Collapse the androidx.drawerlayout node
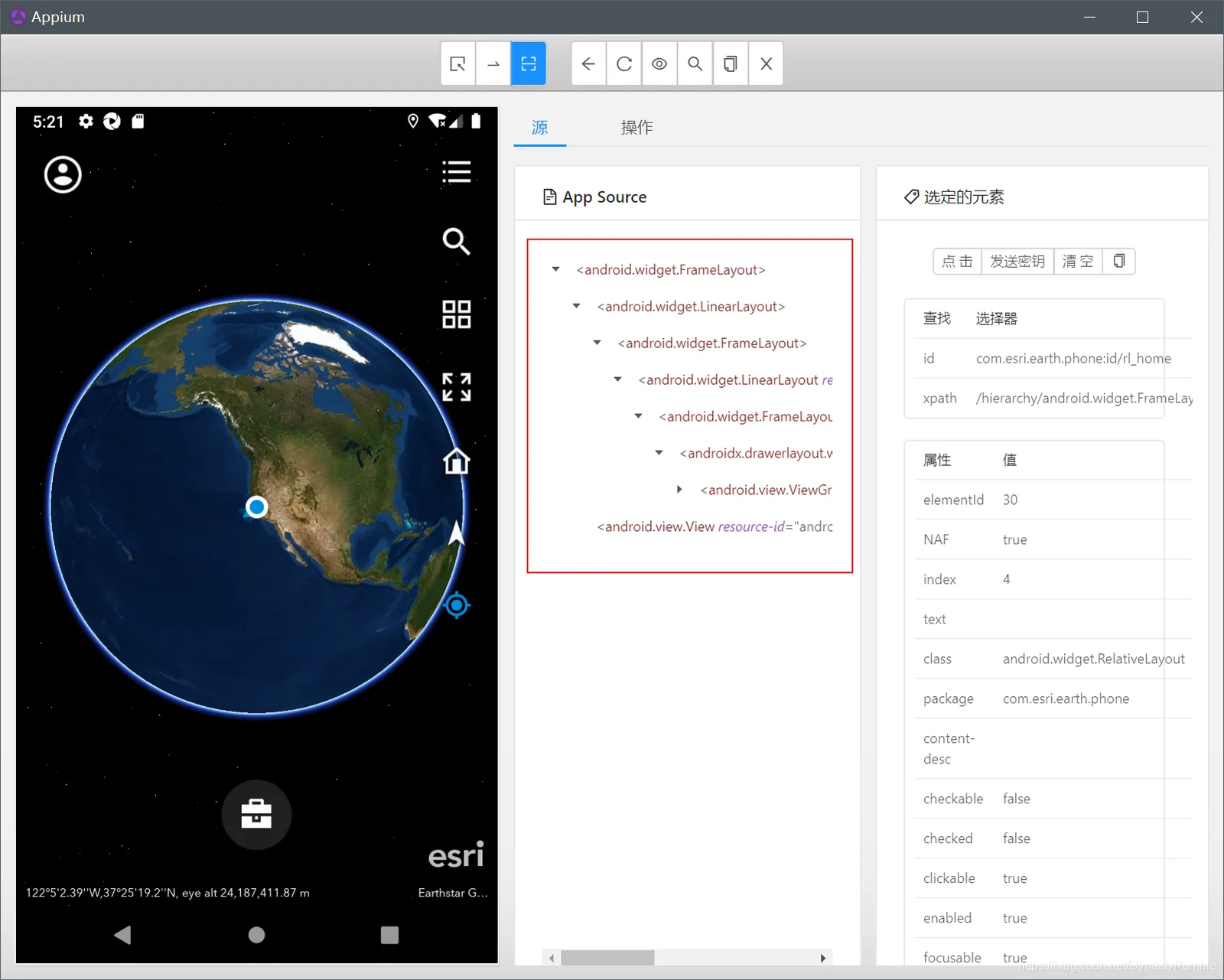Viewport: 1224px width, 980px height. pyautogui.click(x=659, y=453)
